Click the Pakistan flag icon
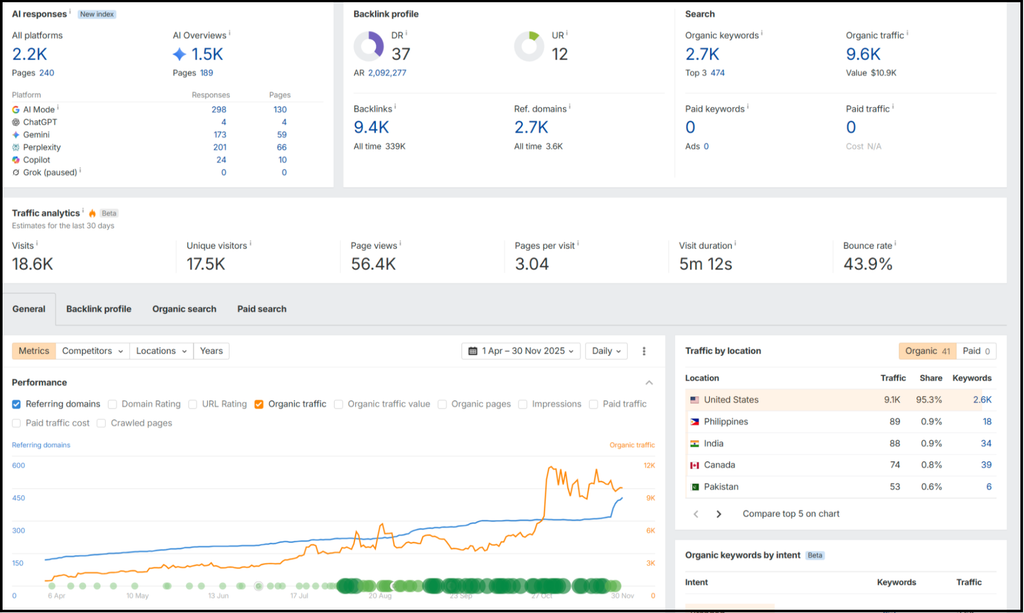The width and height of the screenshot is (1024, 613). click(x=694, y=487)
